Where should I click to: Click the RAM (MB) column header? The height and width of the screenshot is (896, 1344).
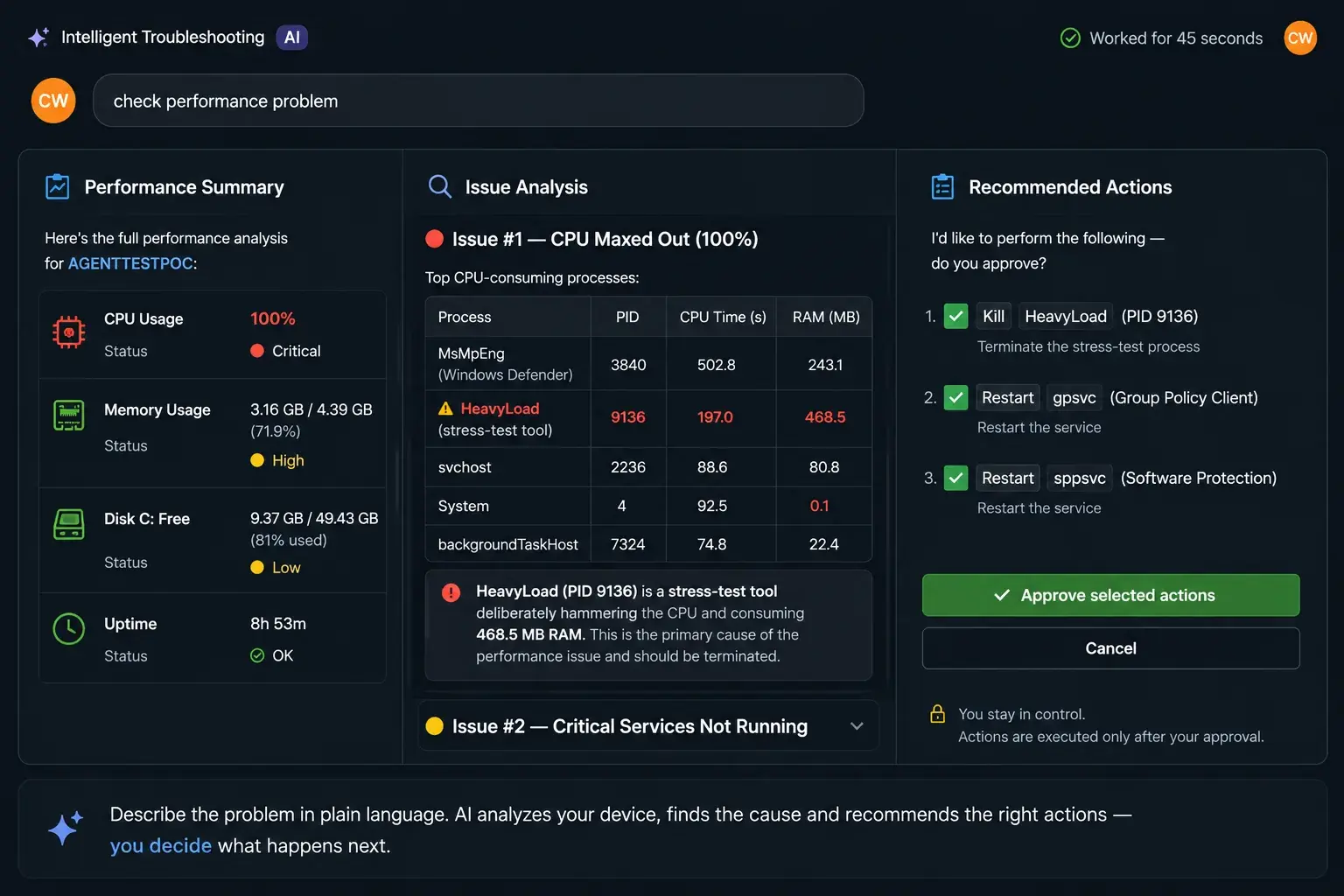(825, 317)
